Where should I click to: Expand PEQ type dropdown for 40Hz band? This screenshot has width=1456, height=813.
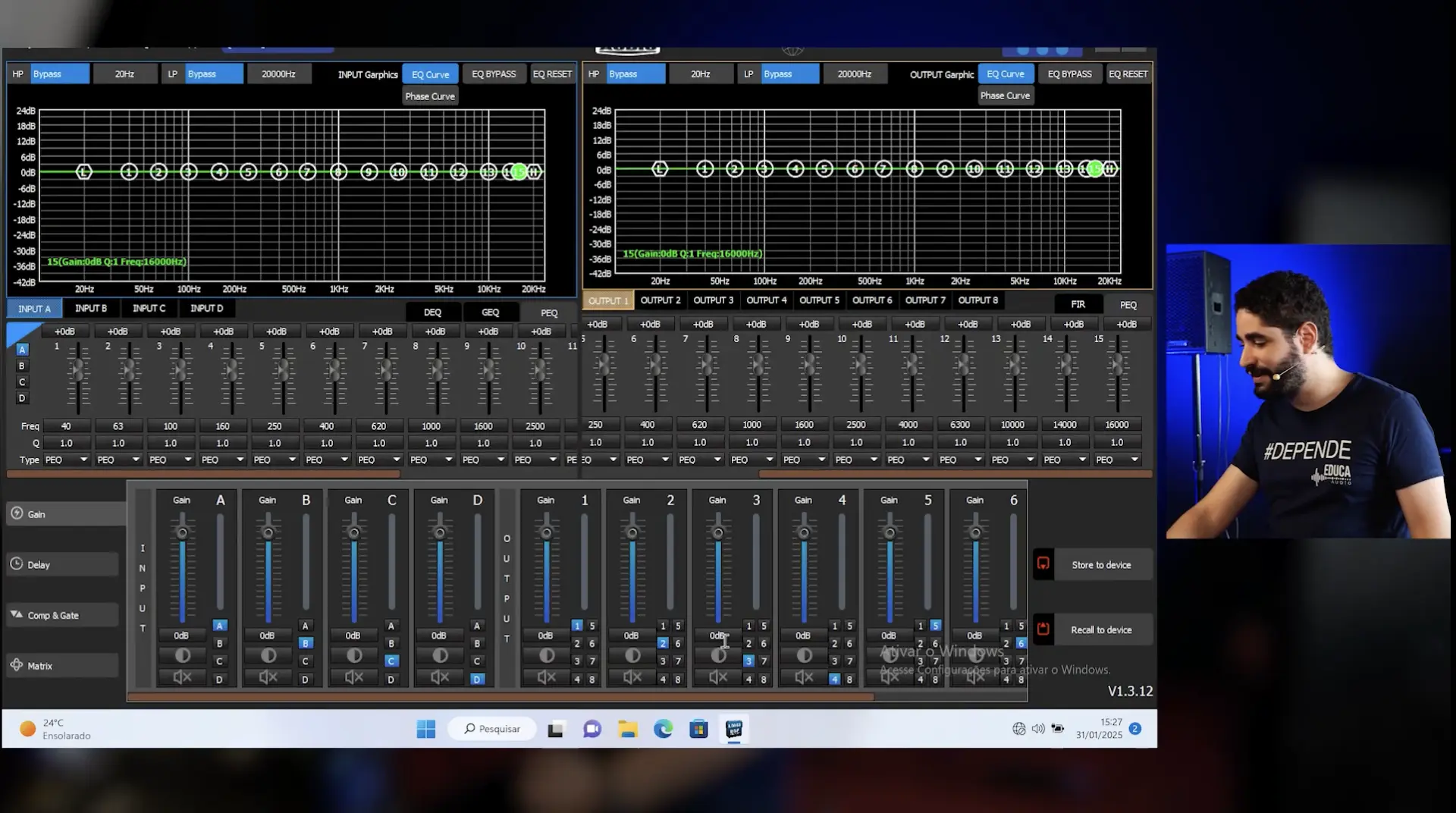click(67, 460)
